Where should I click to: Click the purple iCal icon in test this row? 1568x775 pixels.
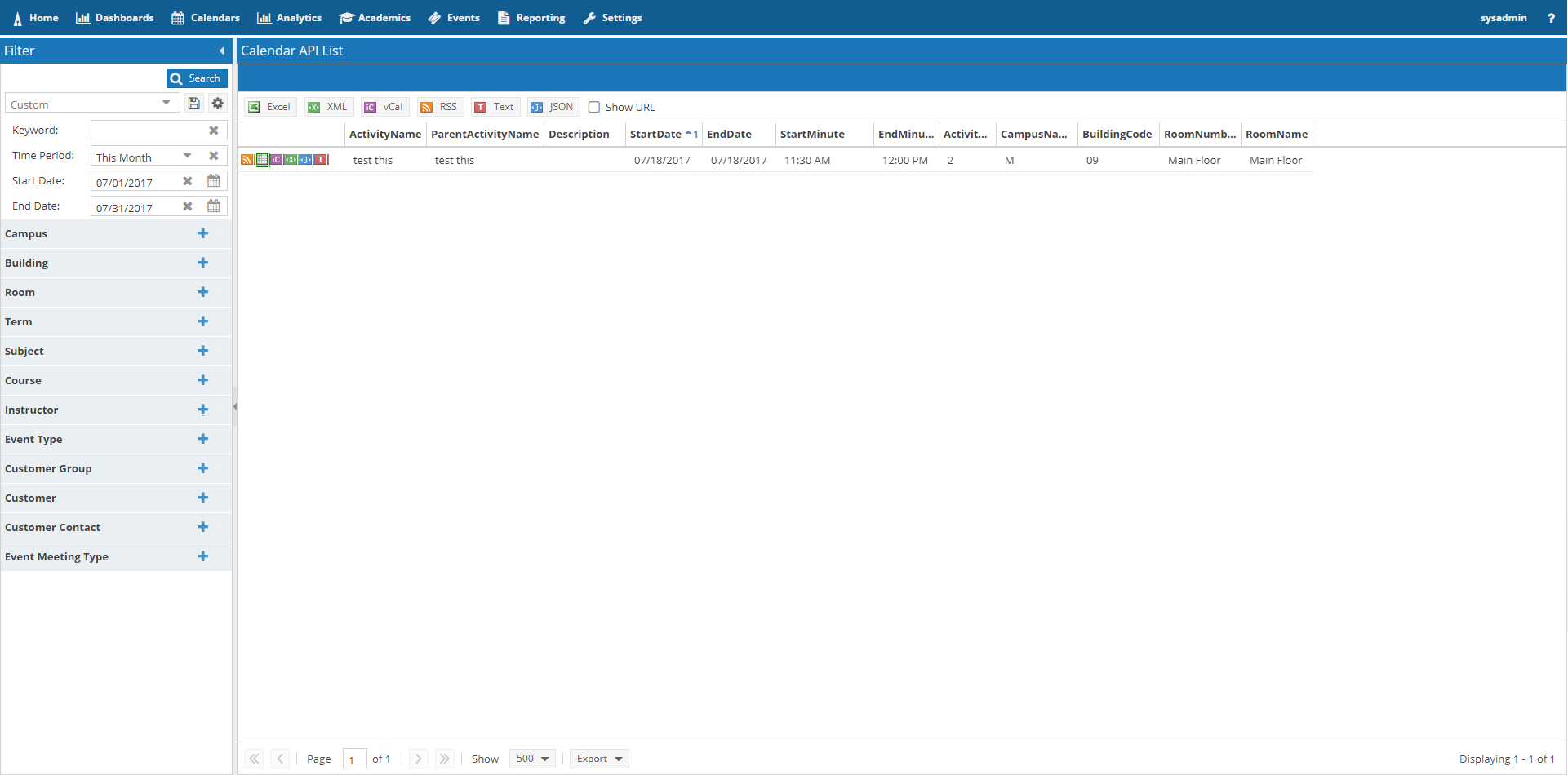click(277, 160)
